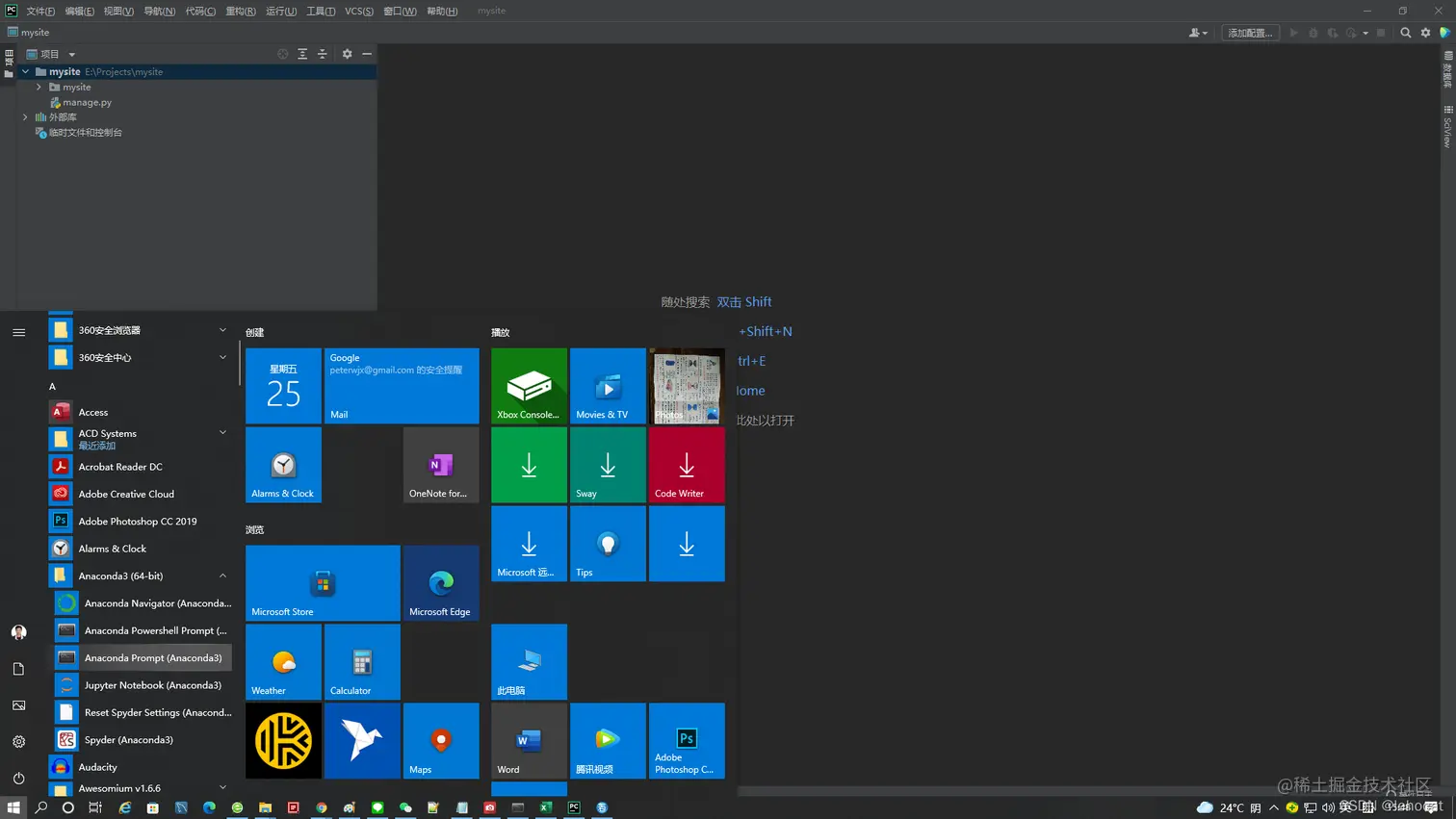Launch Anaconda Navigator from Start menu
Viewport: 1456px width, 819px height.
point(143,603)
